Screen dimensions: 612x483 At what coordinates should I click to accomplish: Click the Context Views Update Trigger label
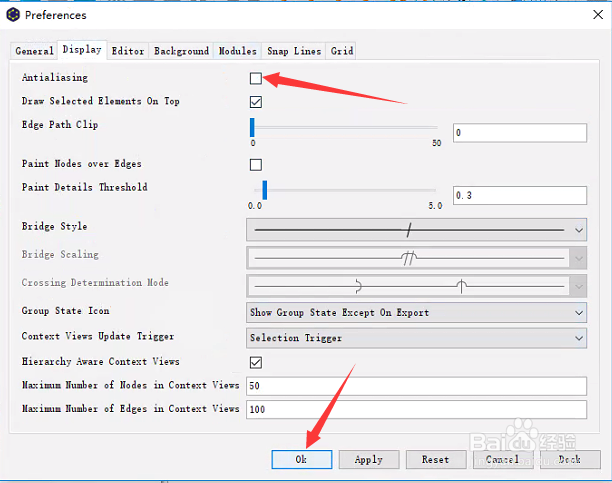point(98,336)
